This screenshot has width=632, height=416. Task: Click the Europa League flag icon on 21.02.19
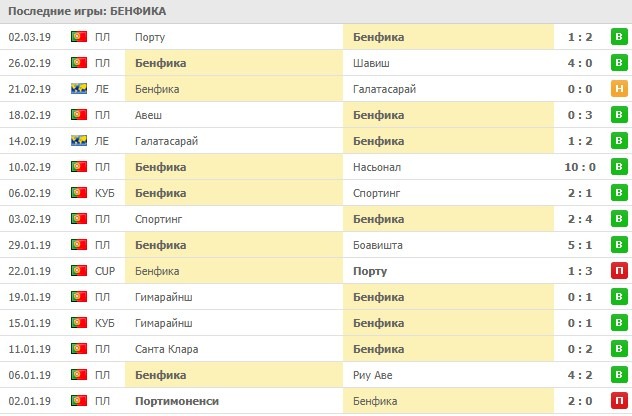coord(79,89)
